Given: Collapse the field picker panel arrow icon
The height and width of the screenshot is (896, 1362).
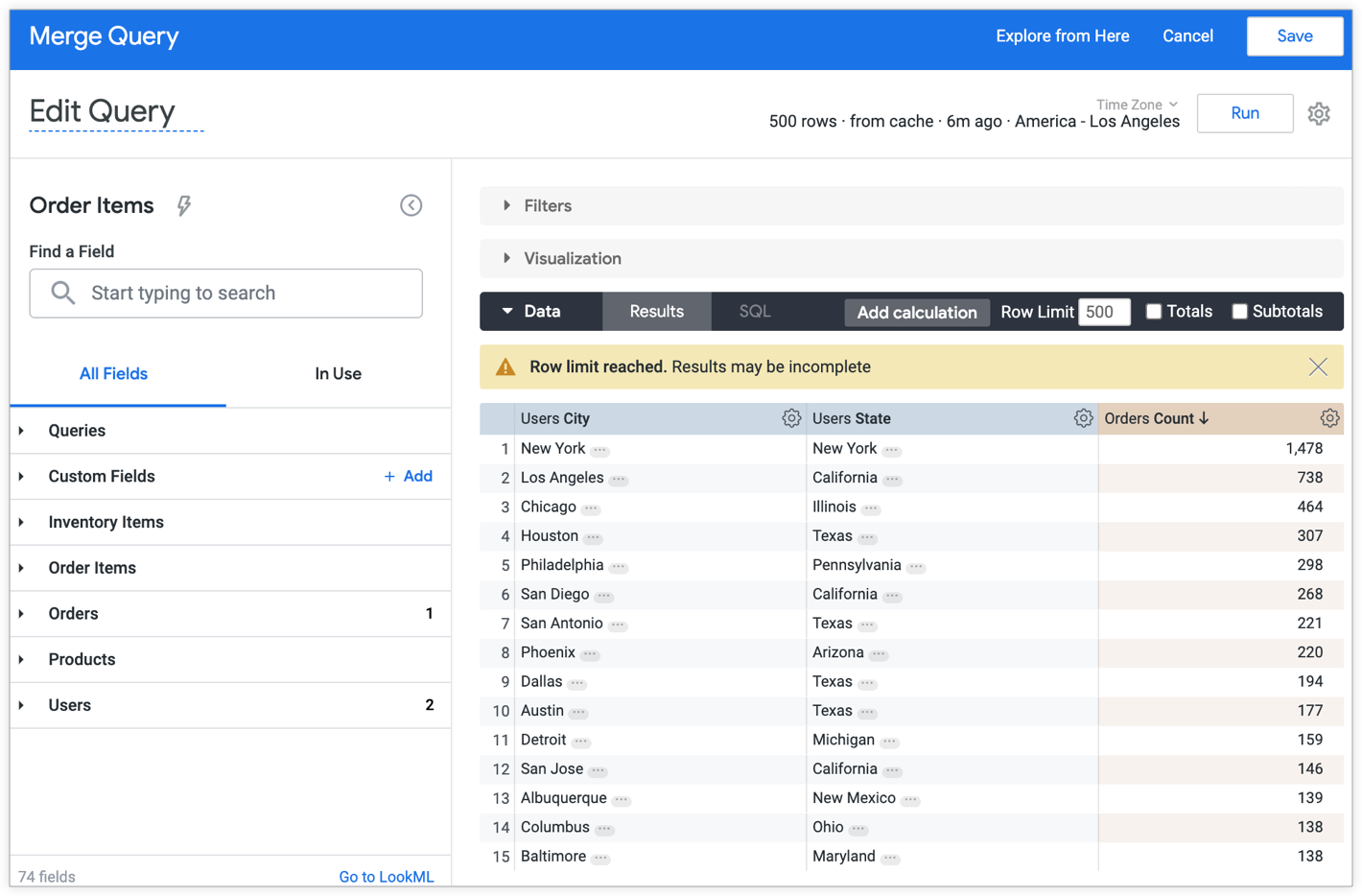Looking at the screenshot, I should pos(411,204).
